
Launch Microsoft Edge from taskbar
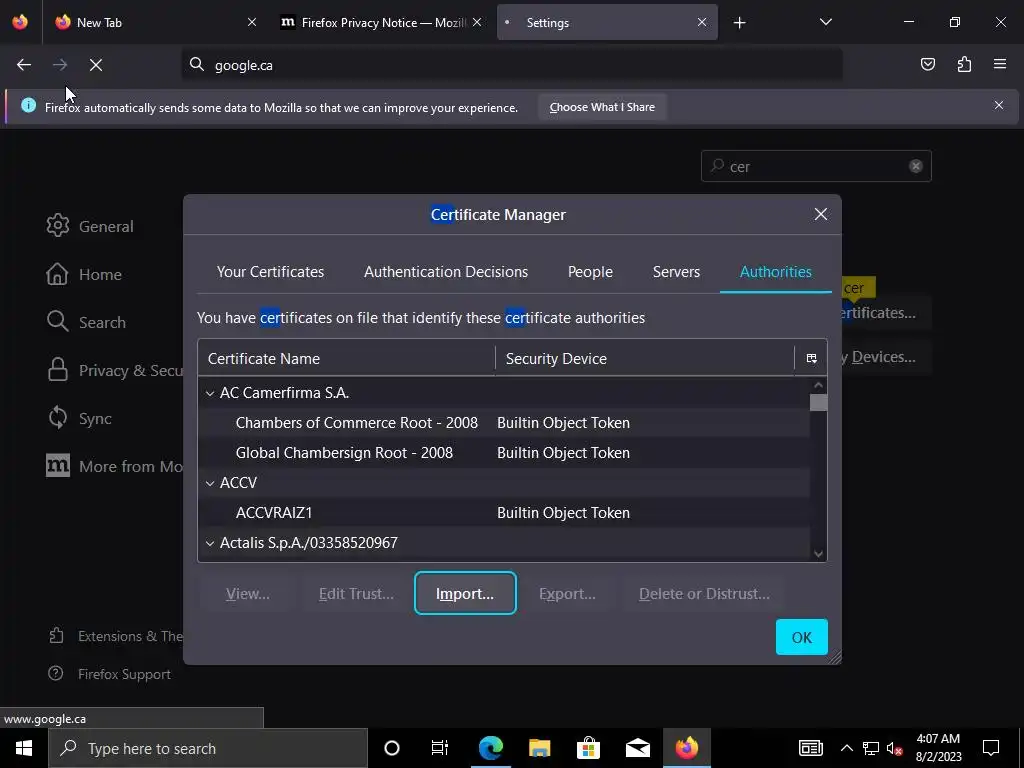click(x=490, y=748)
